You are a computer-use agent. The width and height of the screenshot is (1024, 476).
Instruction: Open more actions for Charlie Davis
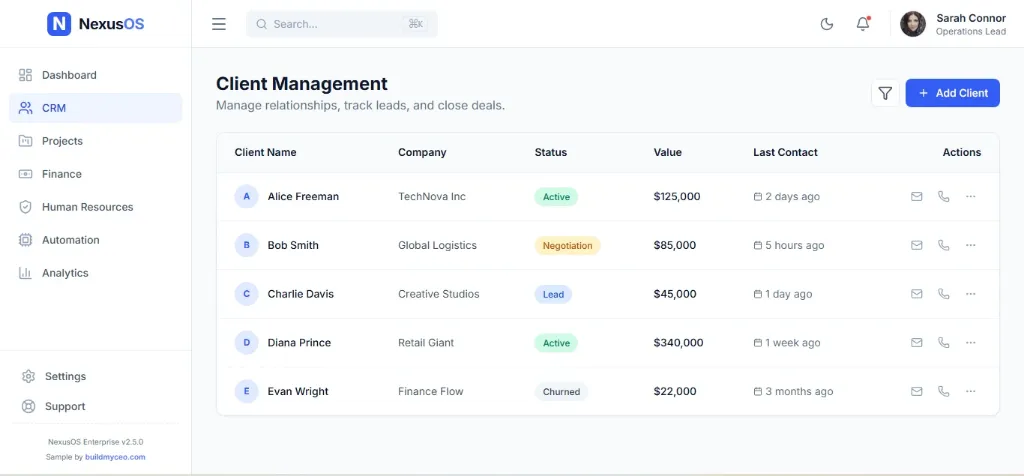coord(970,294)
